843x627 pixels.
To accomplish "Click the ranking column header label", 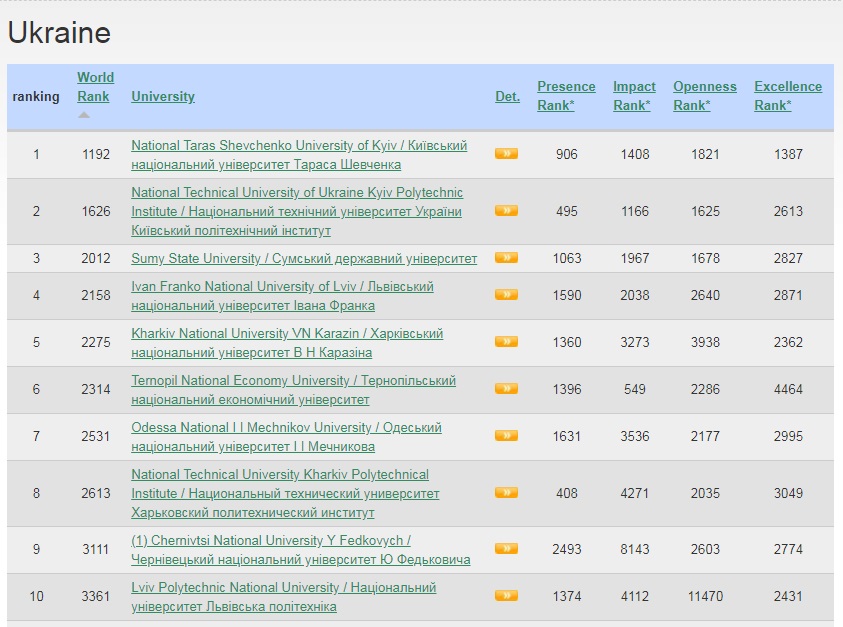I will pyautogui.click(x=36, y=96).
